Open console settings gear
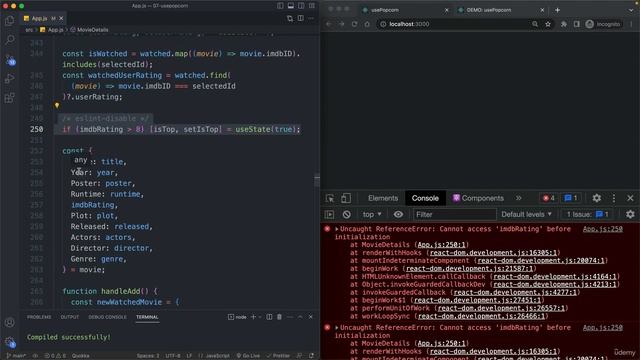The image size is (640, 360). click(x=630, y=214)
